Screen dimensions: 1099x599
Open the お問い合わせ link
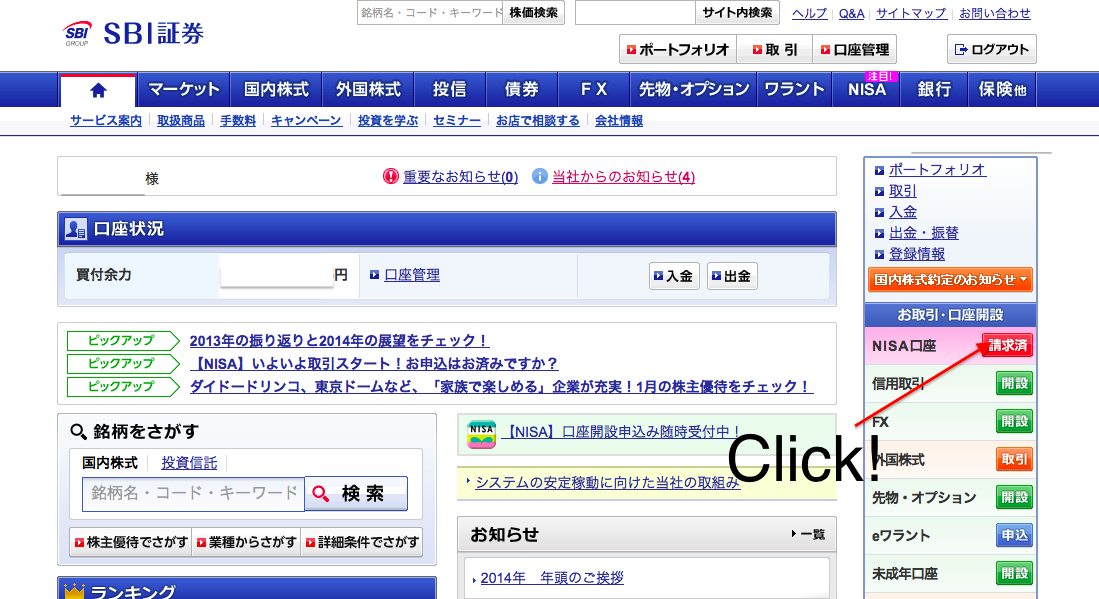[x=995, y=13]
